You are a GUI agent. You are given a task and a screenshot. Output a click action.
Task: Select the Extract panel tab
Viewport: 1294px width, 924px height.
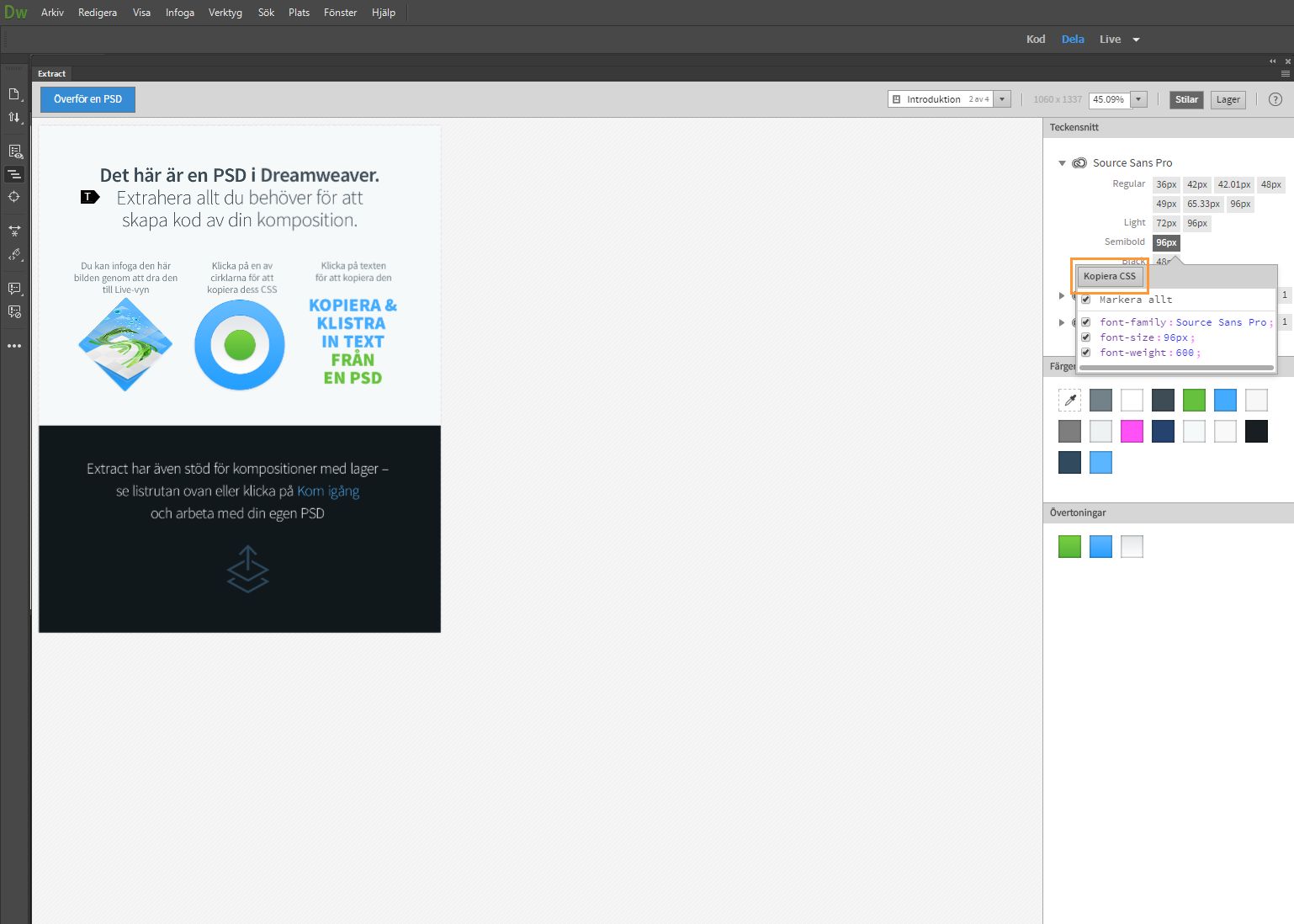pyautogui.click(x=51, y=74)
